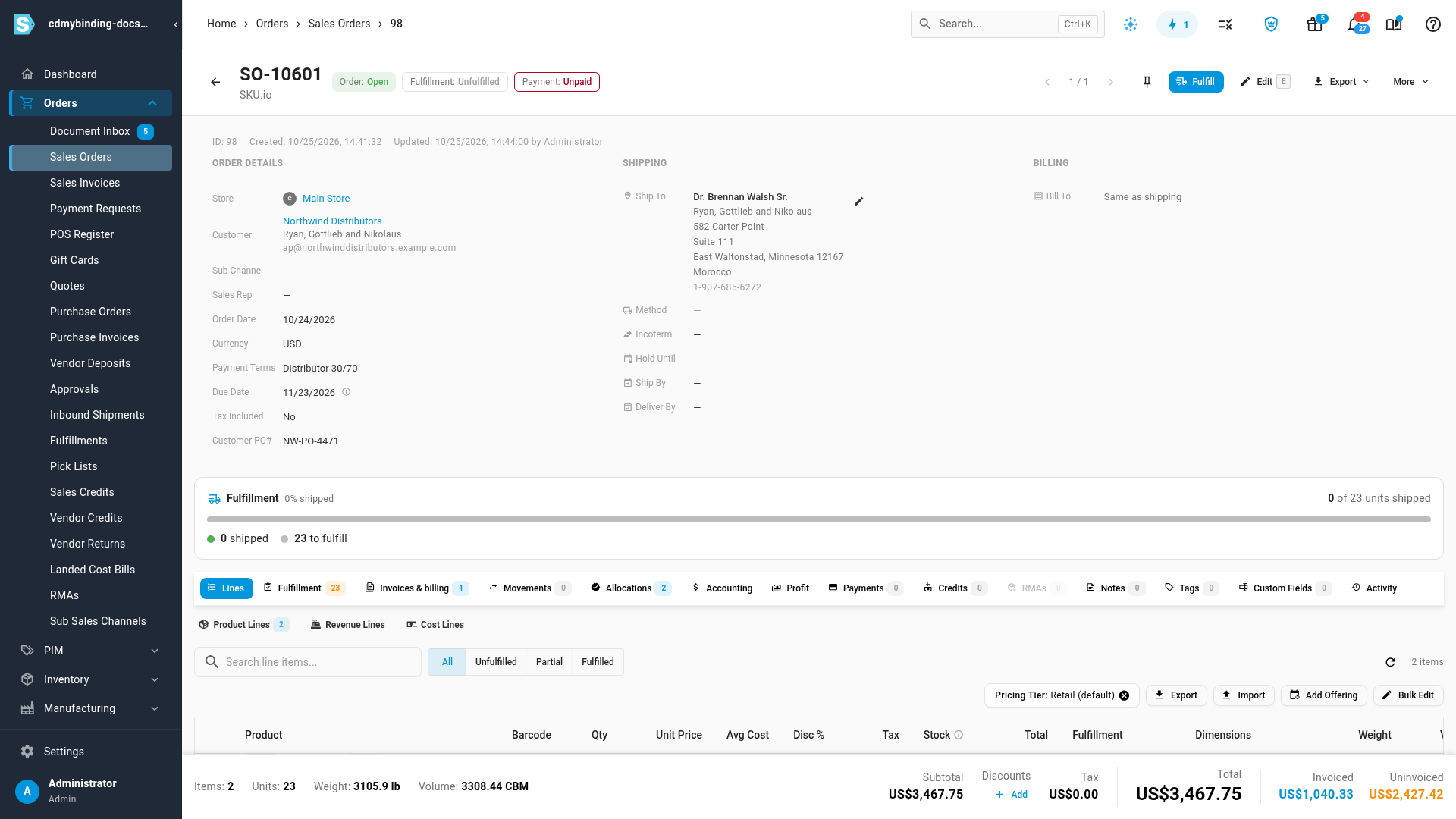Open the shield security icon
This screenshot has height=819, width=1456.
[1271, 24]
